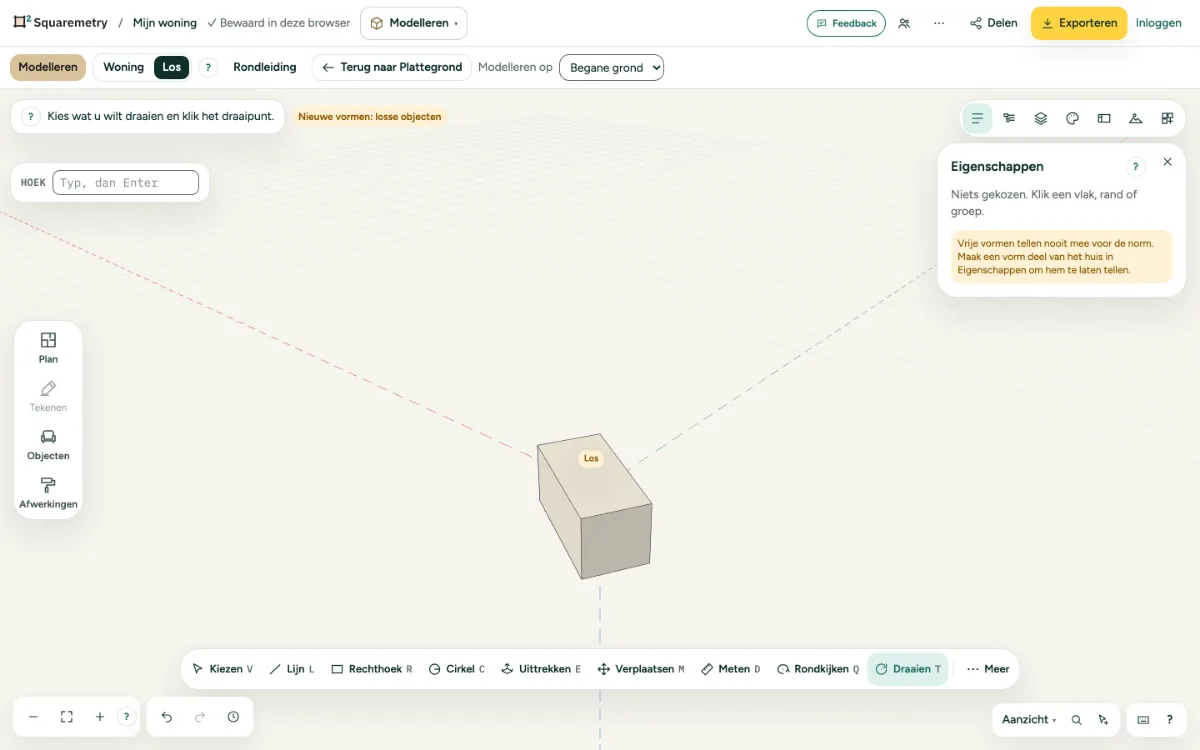
Task: Select the Meten measure tool
Action: [731, 669]
